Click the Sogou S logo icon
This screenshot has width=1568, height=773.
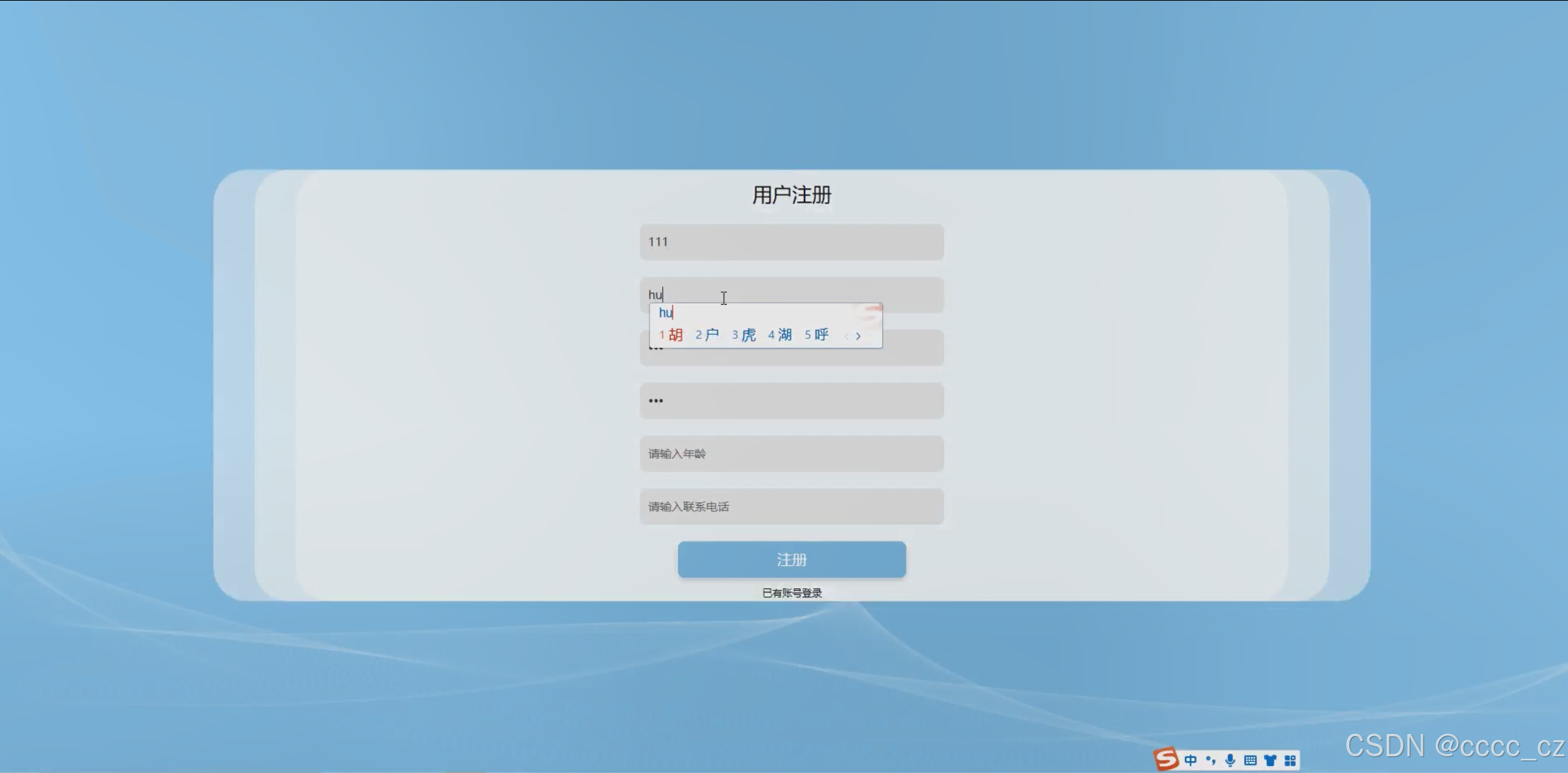pos(1167,758)
